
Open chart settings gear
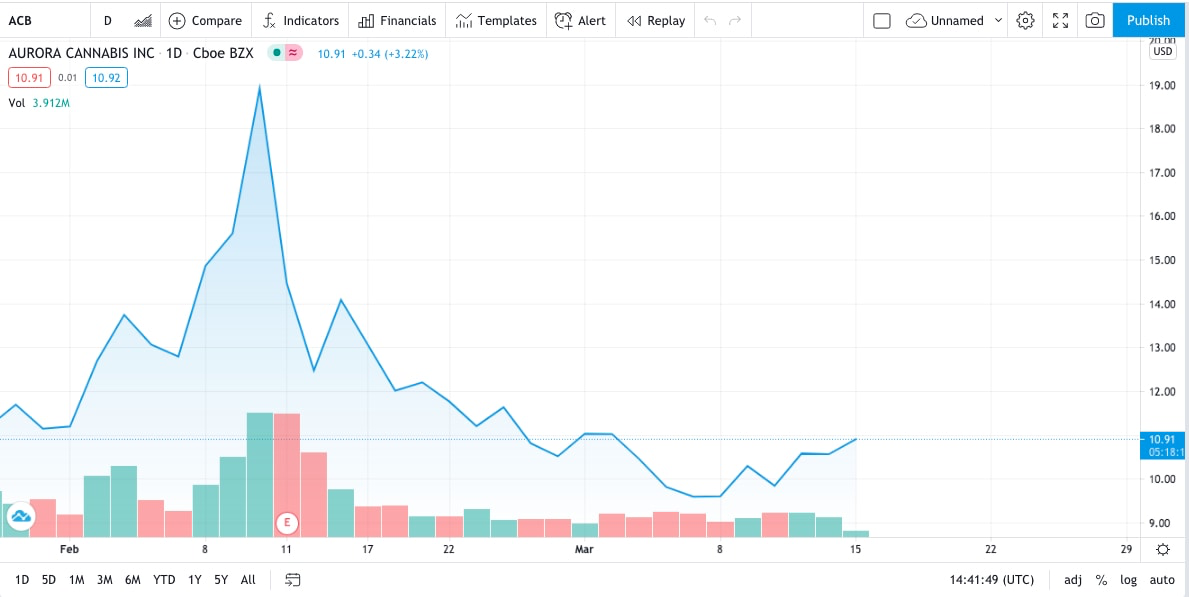click(x=1025, y=20)
